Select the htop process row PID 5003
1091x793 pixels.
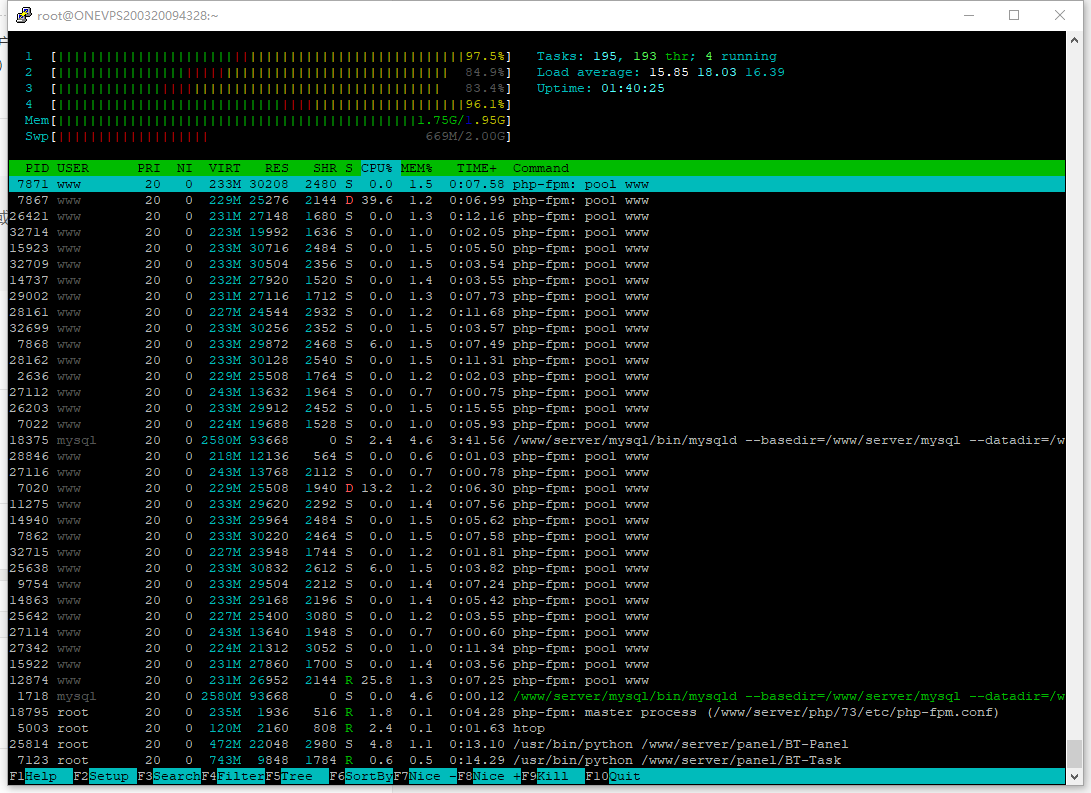click(x=536, y=728)
